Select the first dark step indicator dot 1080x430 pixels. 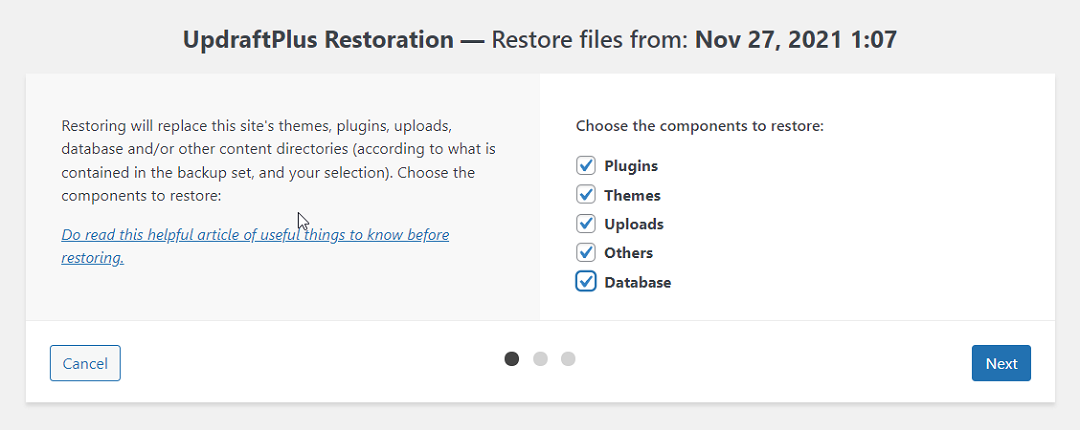[512, 359]
